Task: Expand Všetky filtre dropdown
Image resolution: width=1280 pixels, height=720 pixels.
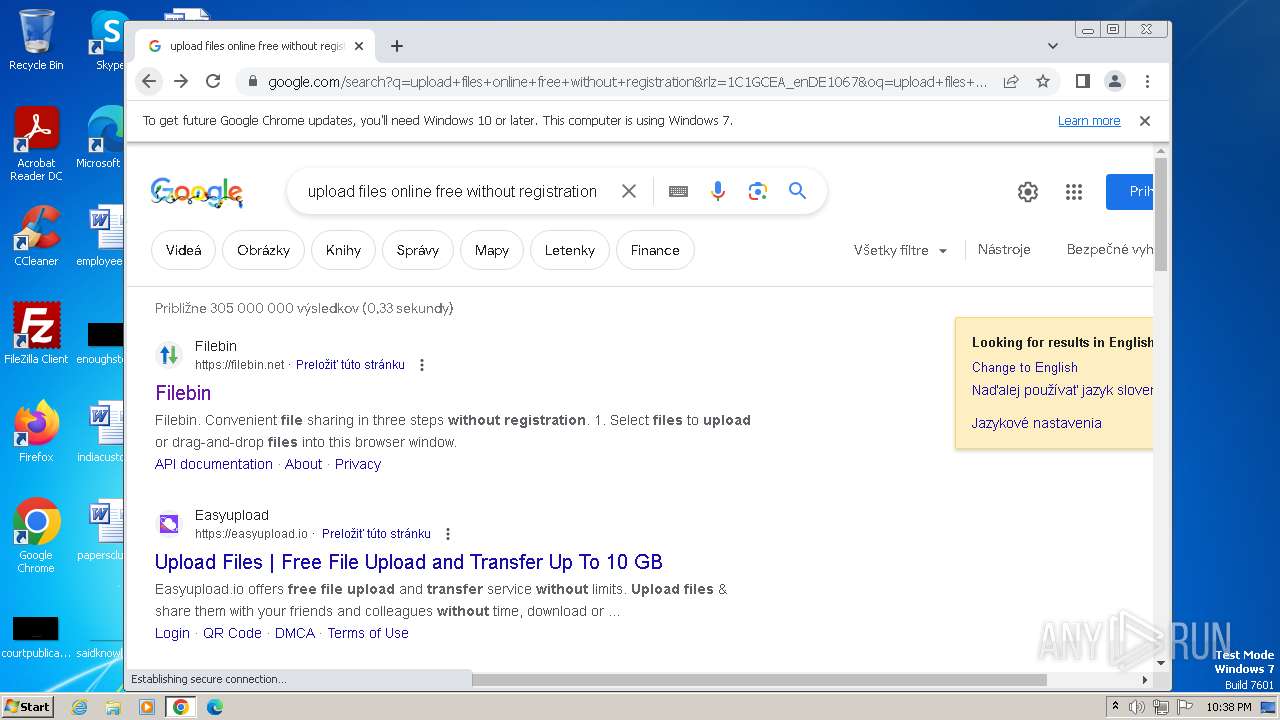Action: click(x=900, y=250)
